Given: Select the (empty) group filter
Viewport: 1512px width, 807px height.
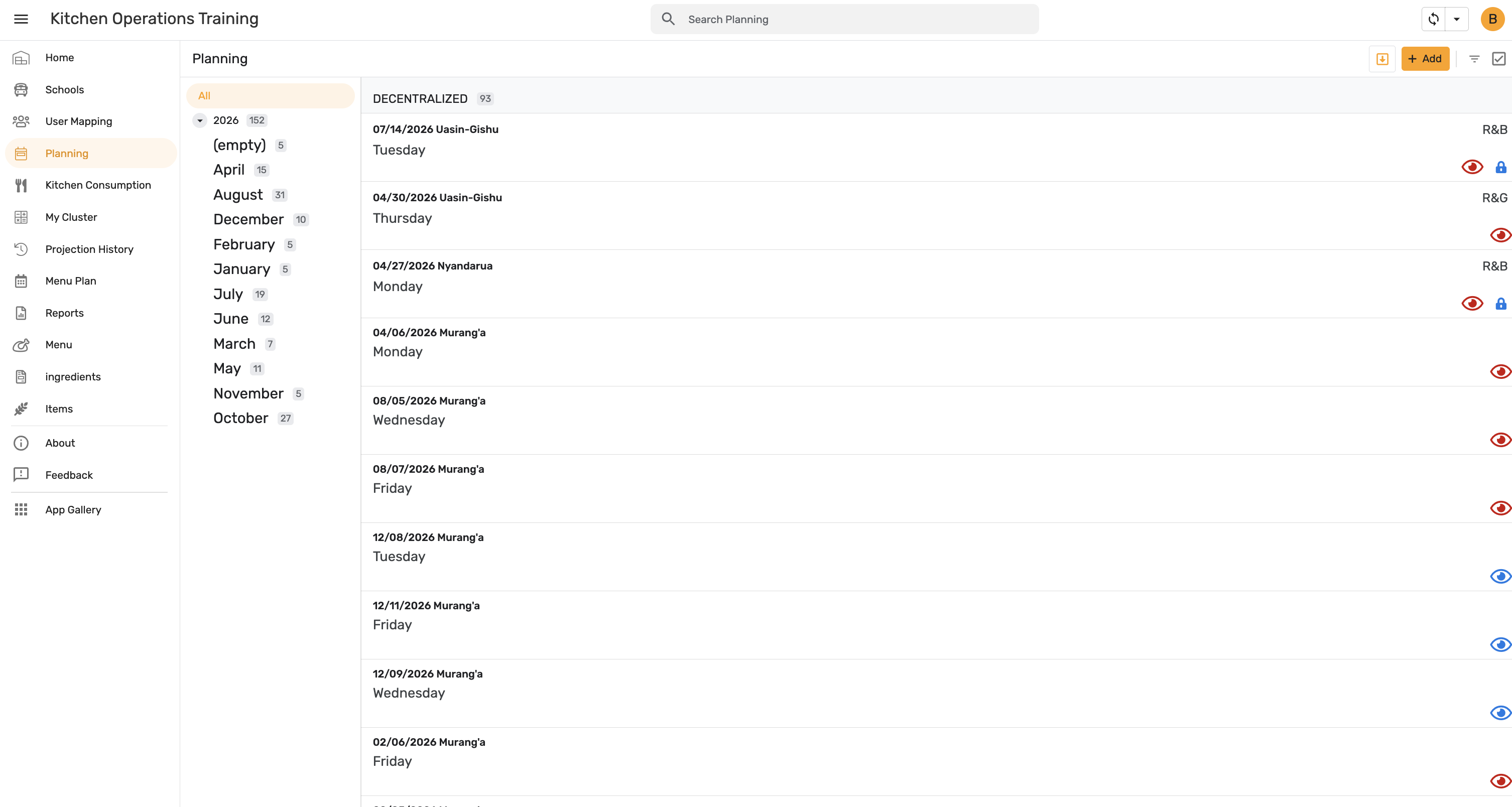Looking at the screenshot, I should (x=239, y=145).
